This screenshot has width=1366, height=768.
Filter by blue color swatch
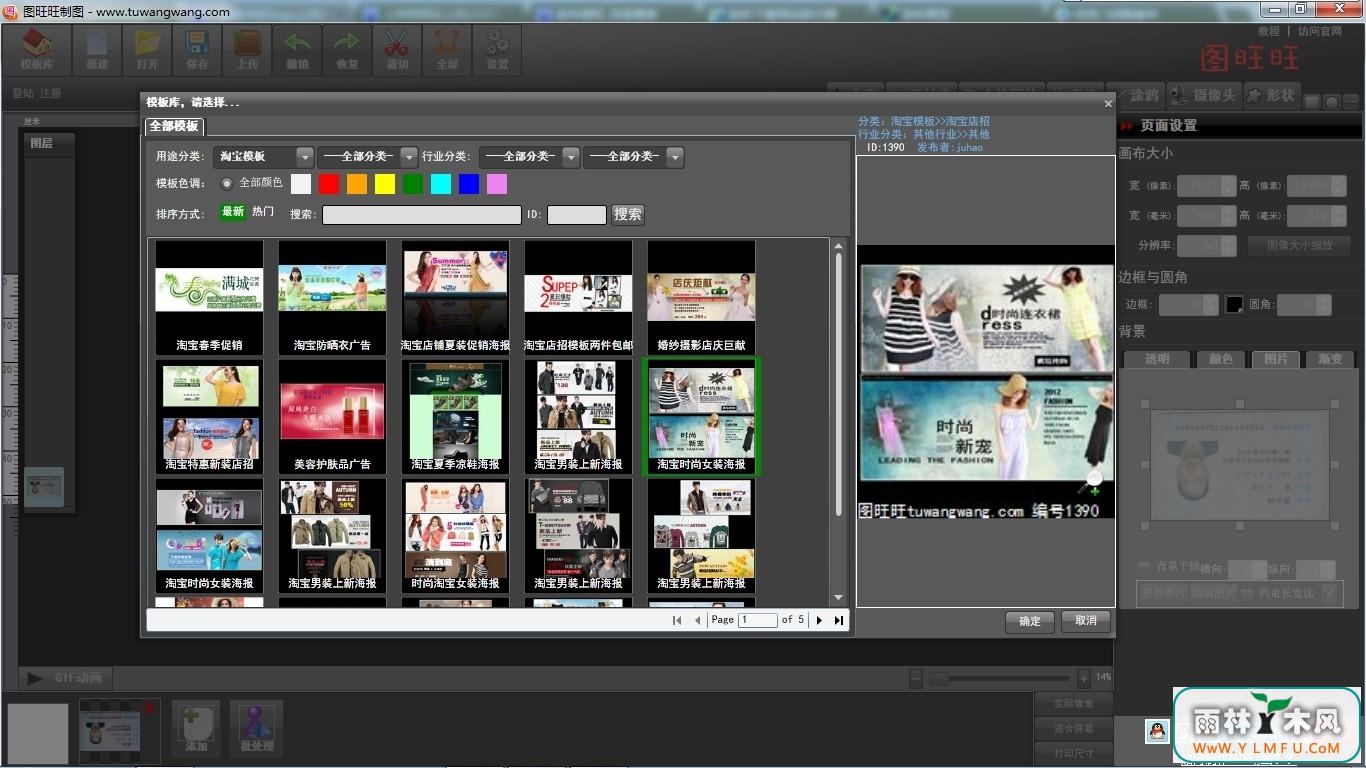pos(469,184)
